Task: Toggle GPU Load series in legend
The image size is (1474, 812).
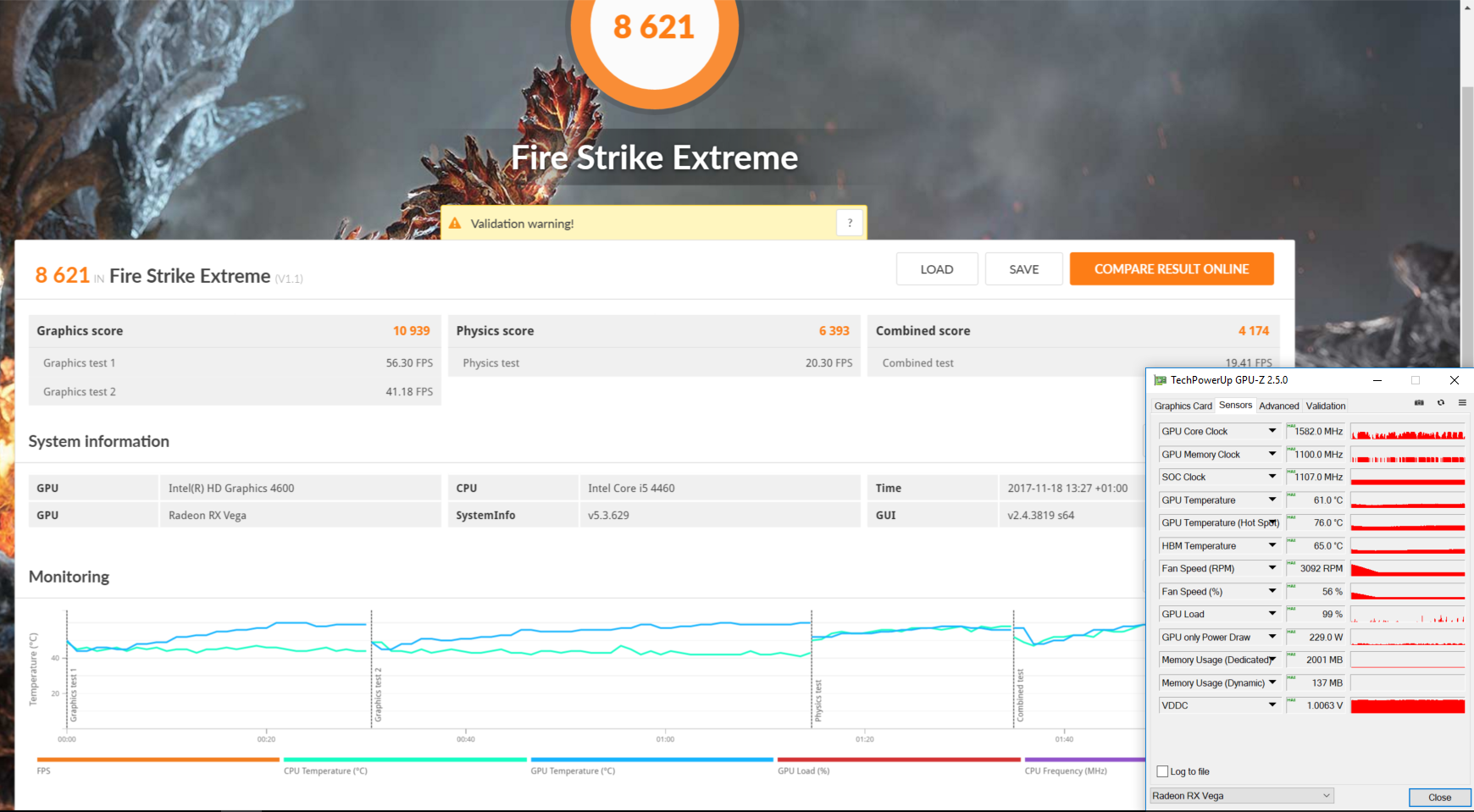Action: pyautogui.click(x=899, y=765)
